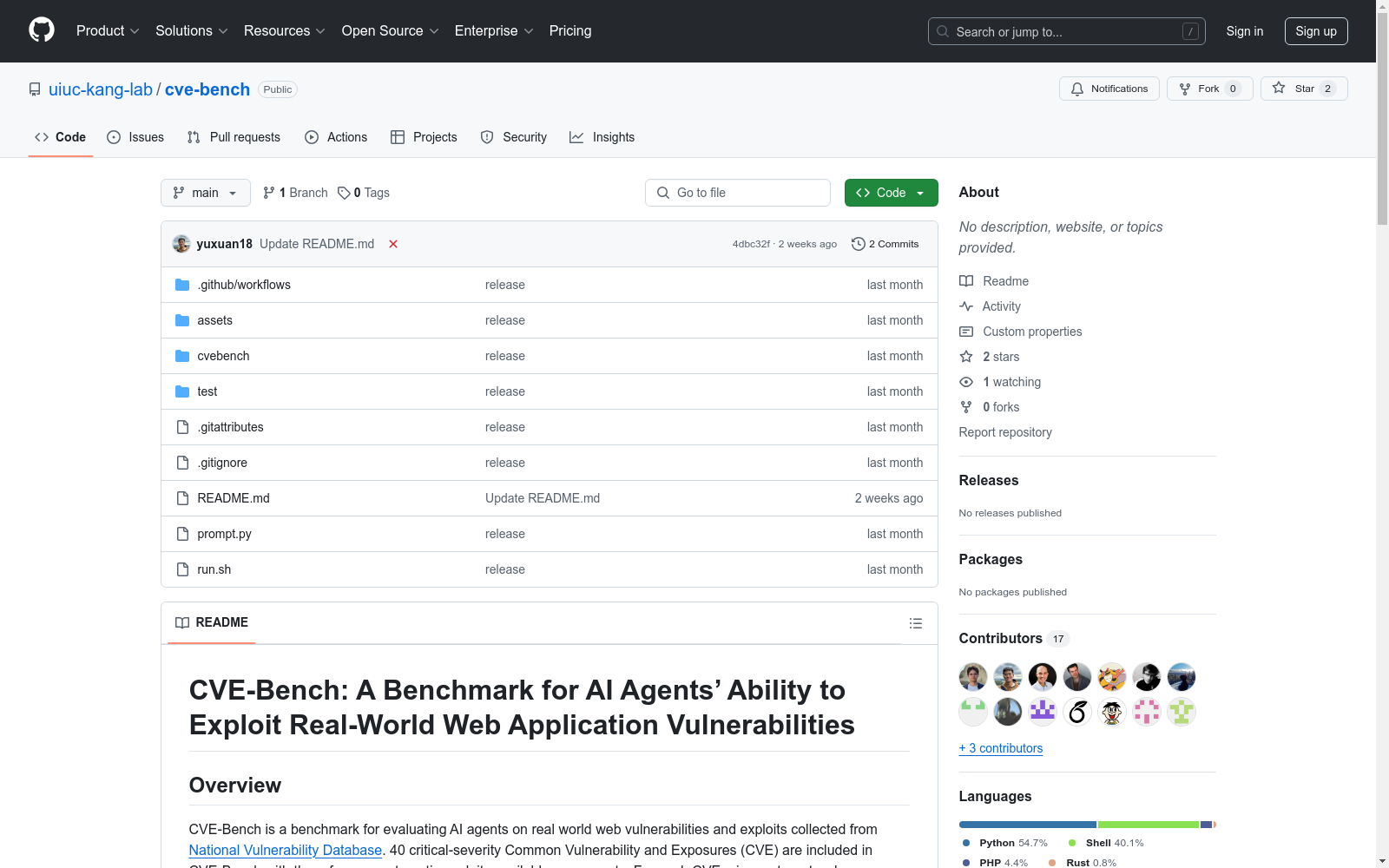
Task: Click the stars icon in About
Action: 966,357
